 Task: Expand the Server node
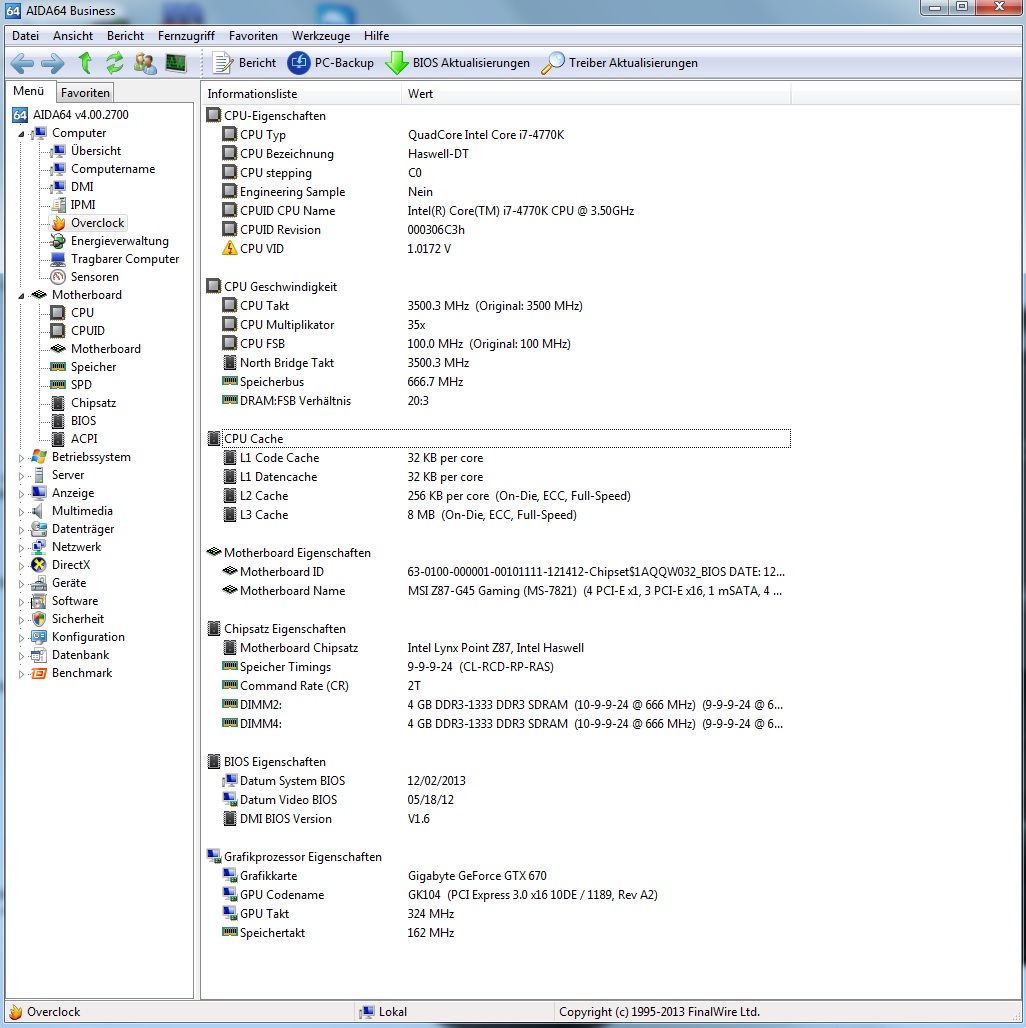click(21, 476)
